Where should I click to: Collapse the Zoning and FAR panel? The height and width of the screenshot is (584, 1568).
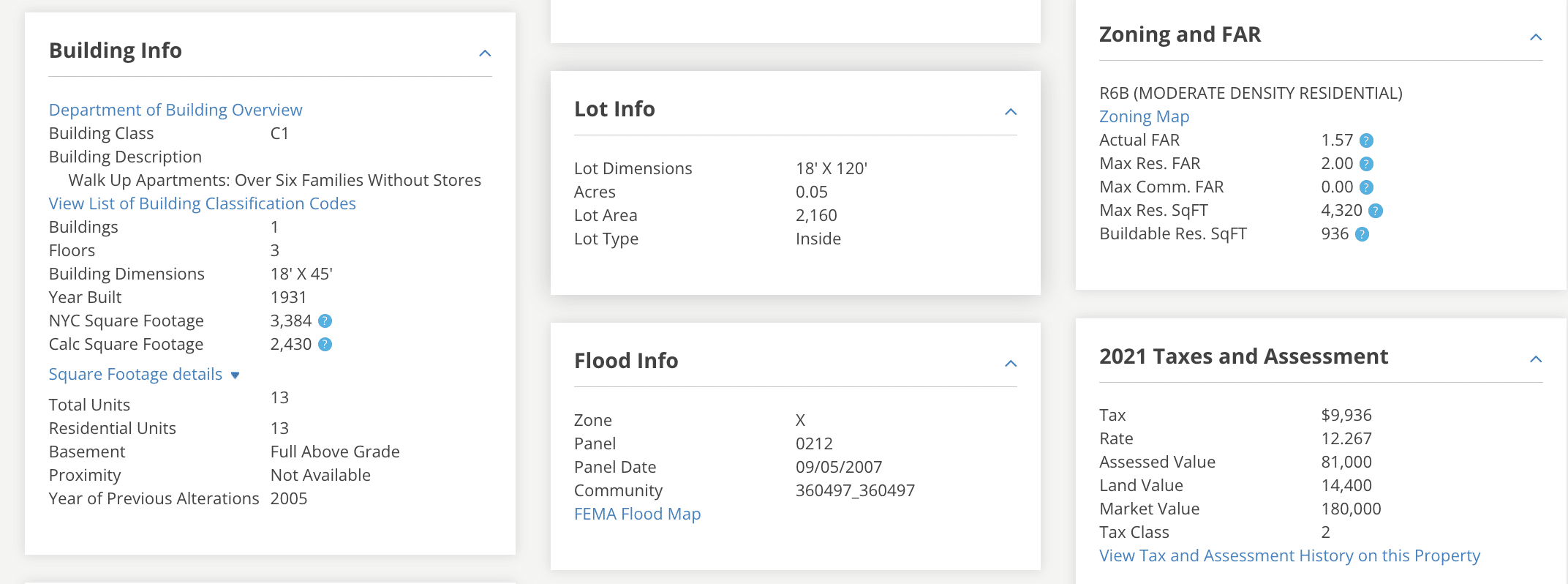[1536, 37]
